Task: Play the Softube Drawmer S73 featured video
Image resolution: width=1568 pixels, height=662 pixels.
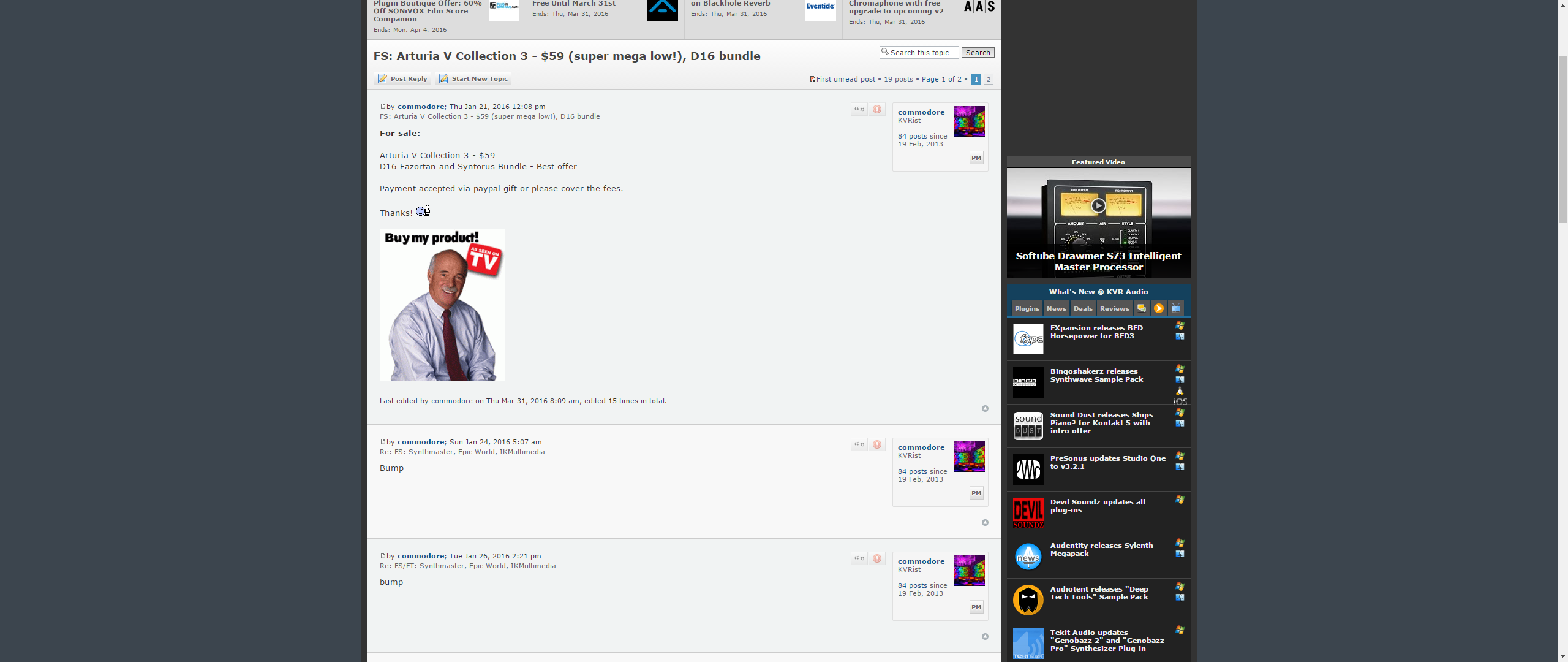Action: point(1098,206)
